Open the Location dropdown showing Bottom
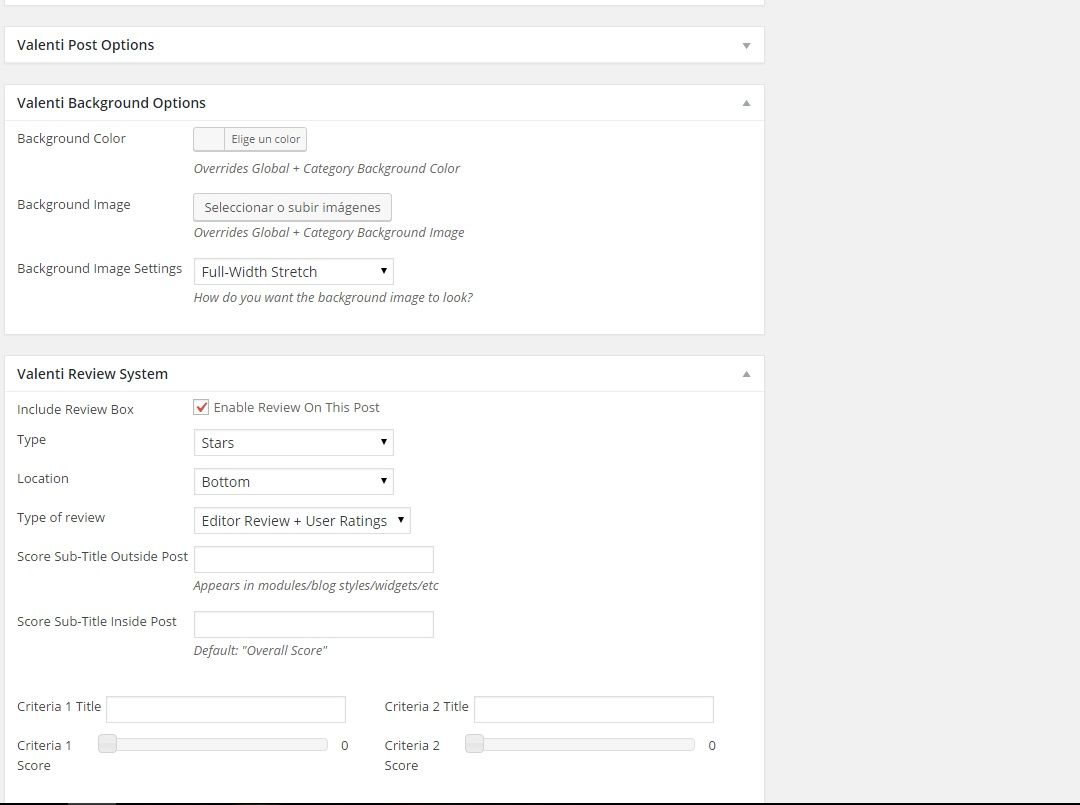The image size is (1080, 805). tap(293, 481)
